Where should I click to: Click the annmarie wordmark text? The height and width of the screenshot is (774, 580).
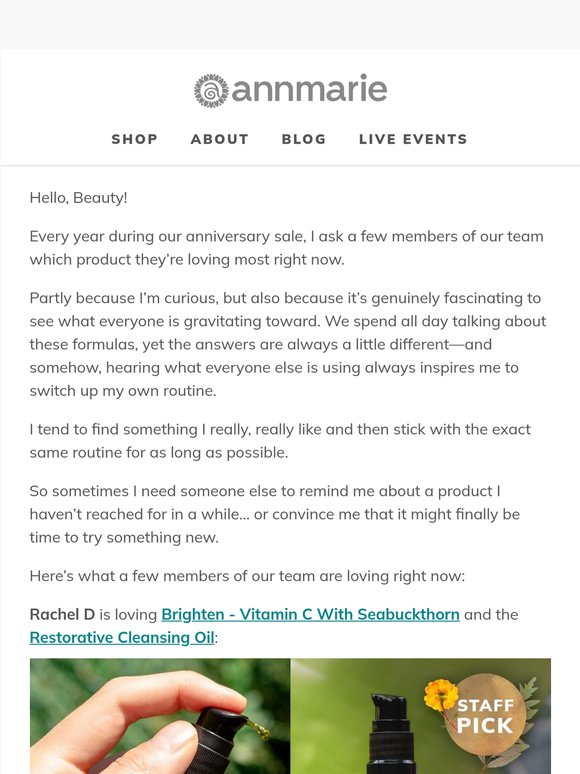coord(309,89)
